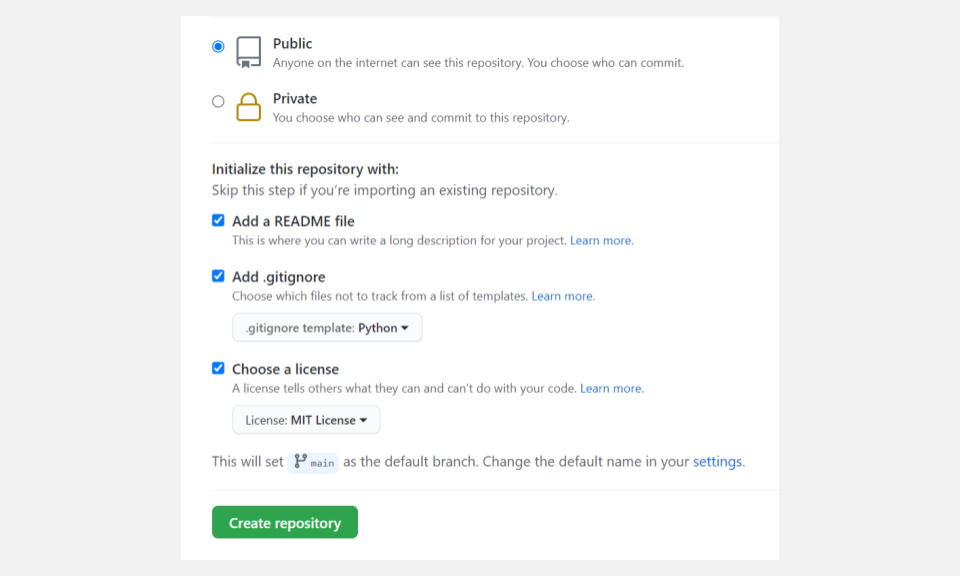Click the Add a README file label text
This screenshot has width=960, height=576.
coord(293,221)
